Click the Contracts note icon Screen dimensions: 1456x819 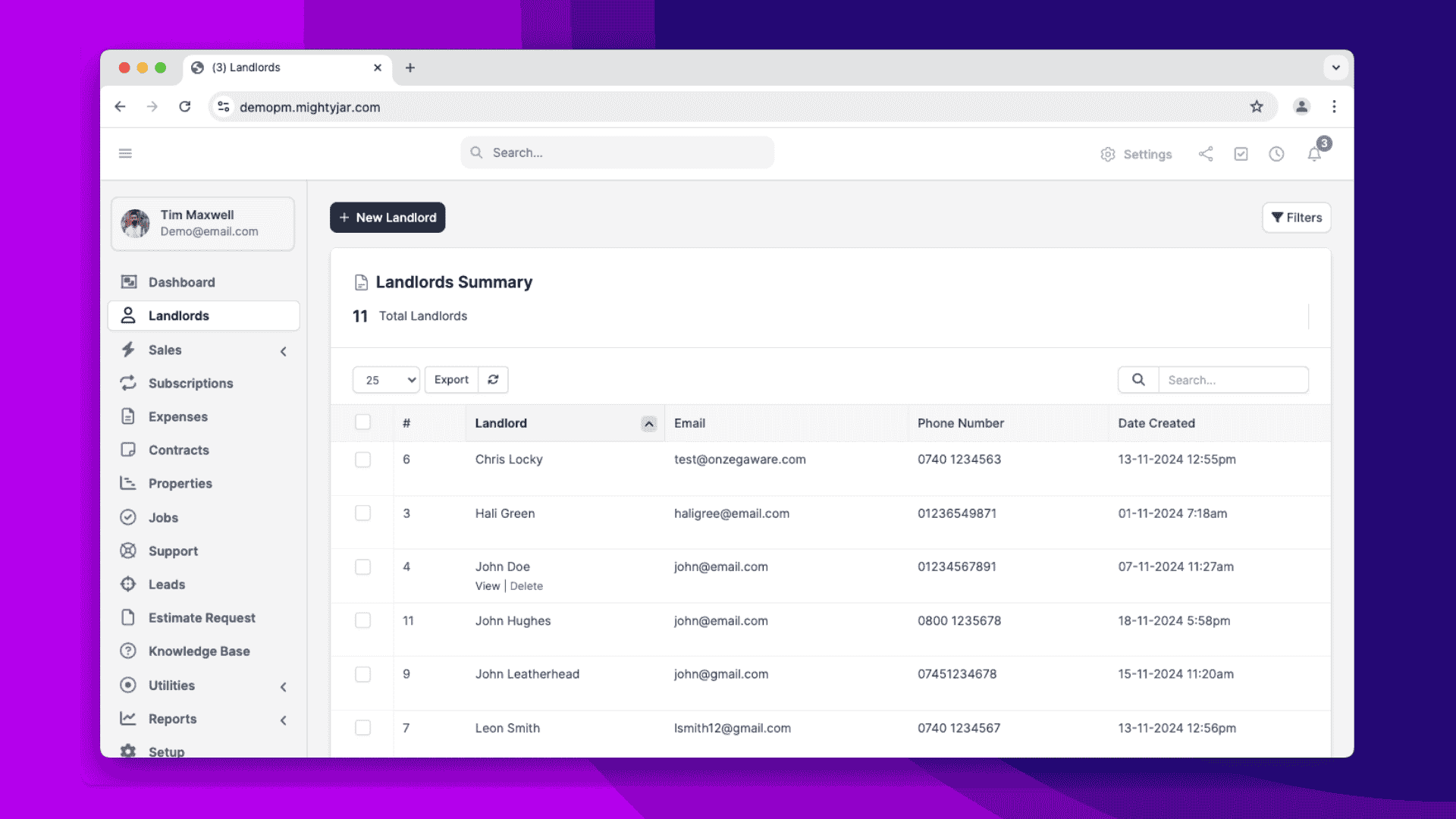coord(128,450)
